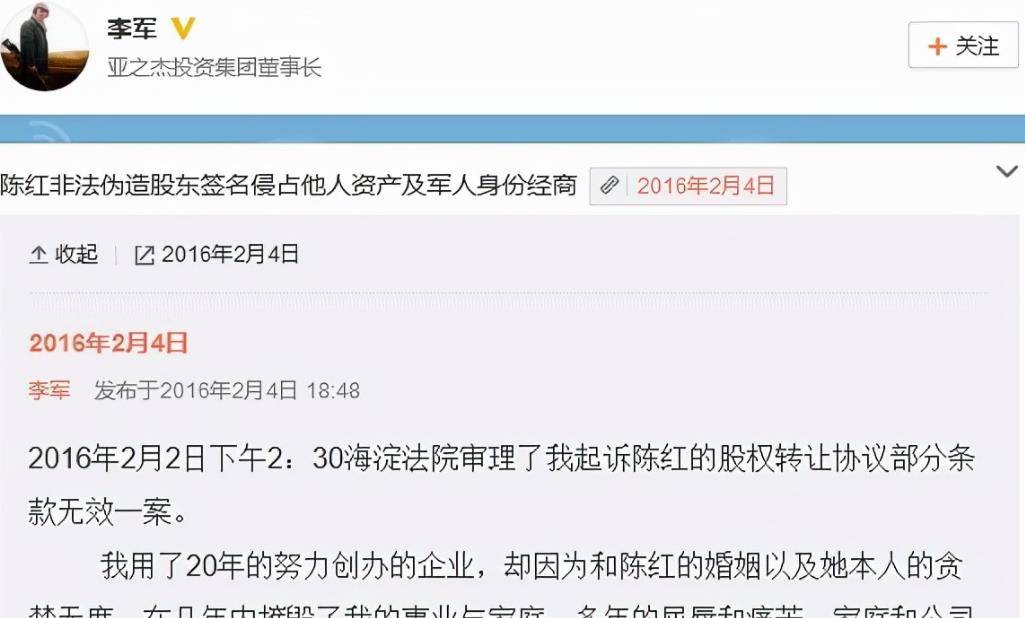This screenshot has width=1025, height=618.
Task: Click the post headline about 陈红
Action: point(288,186)
